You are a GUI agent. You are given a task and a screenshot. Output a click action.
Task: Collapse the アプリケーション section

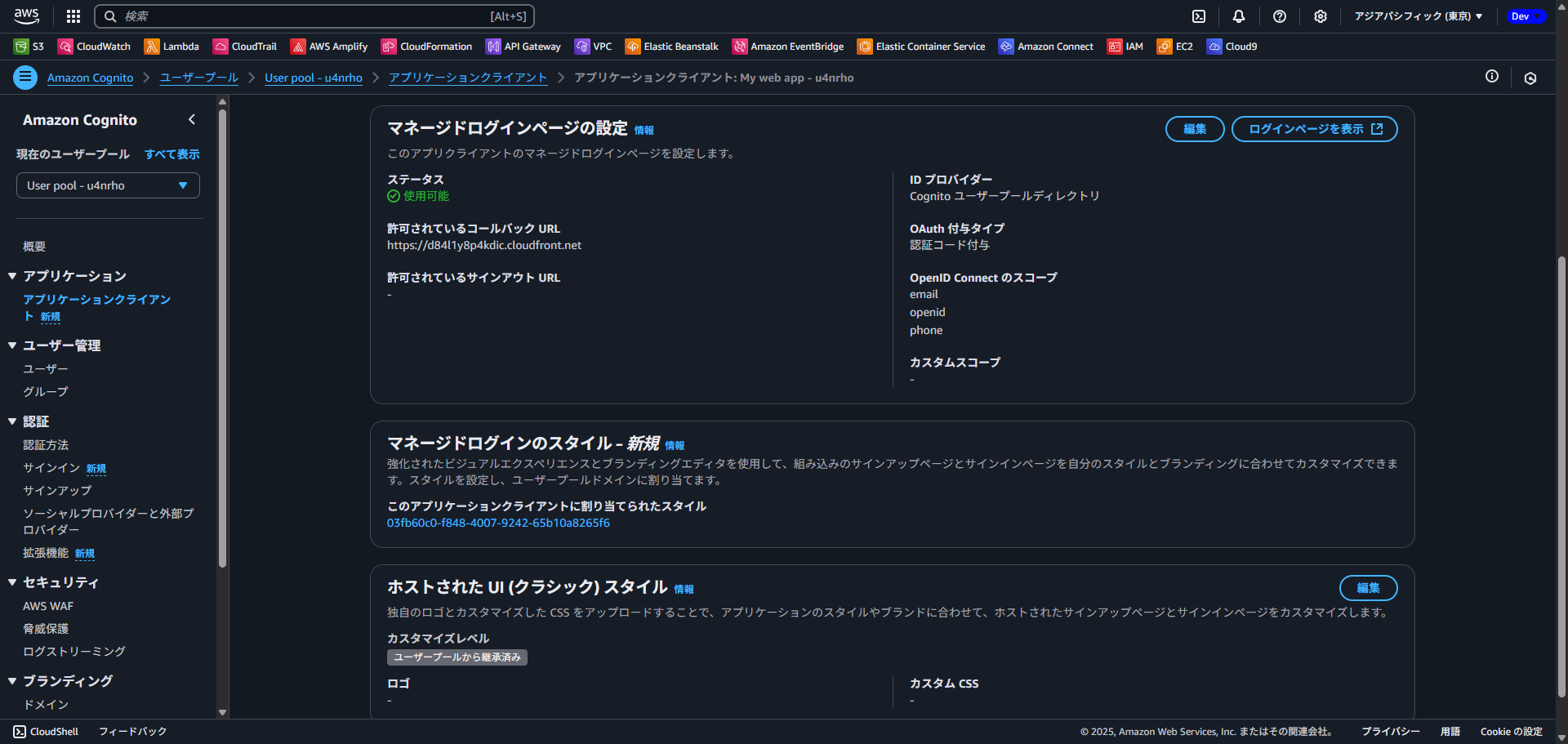pyautogui.click(x=12, y=276)
